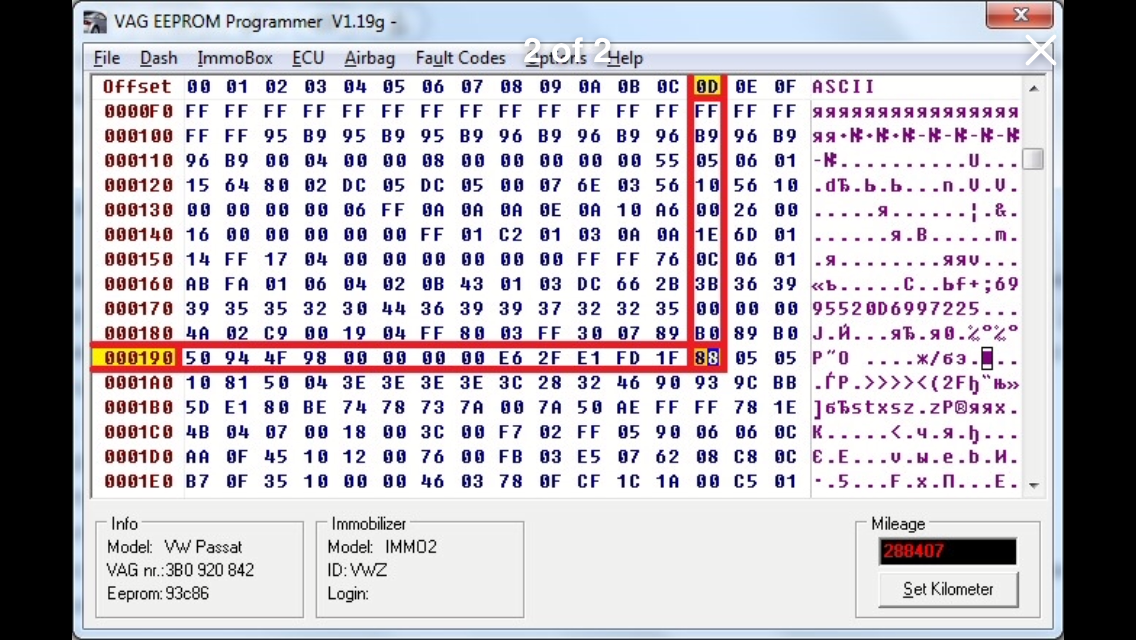Click byte E6 in row 000190
The image size is (1136, 640).
(x=511, y=358)
